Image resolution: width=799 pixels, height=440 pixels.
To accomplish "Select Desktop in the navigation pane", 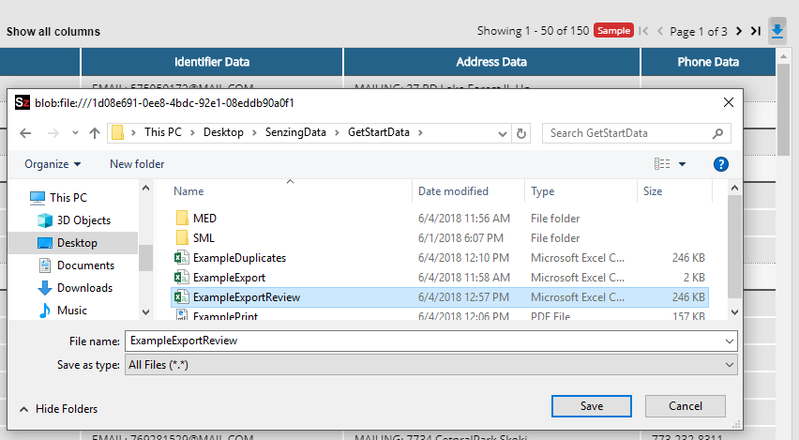I will (77, 243).
